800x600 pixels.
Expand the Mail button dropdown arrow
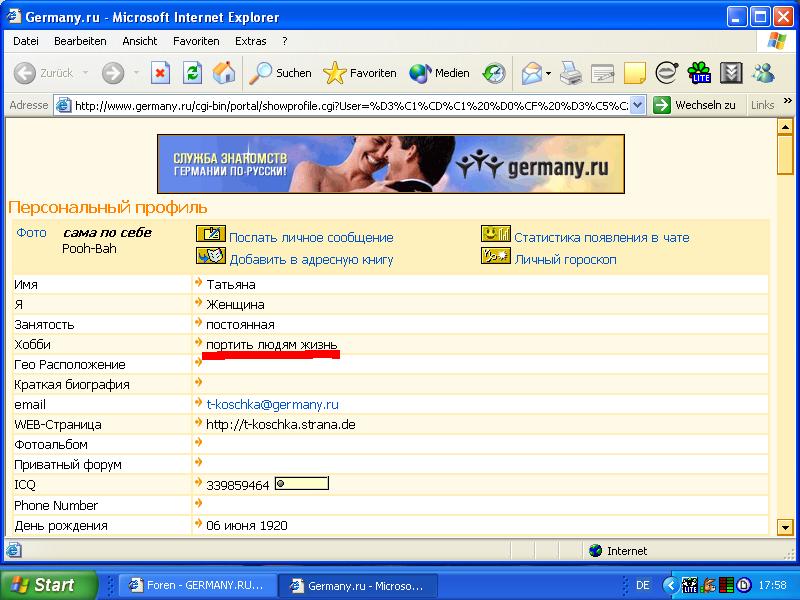tap(548, 73)
